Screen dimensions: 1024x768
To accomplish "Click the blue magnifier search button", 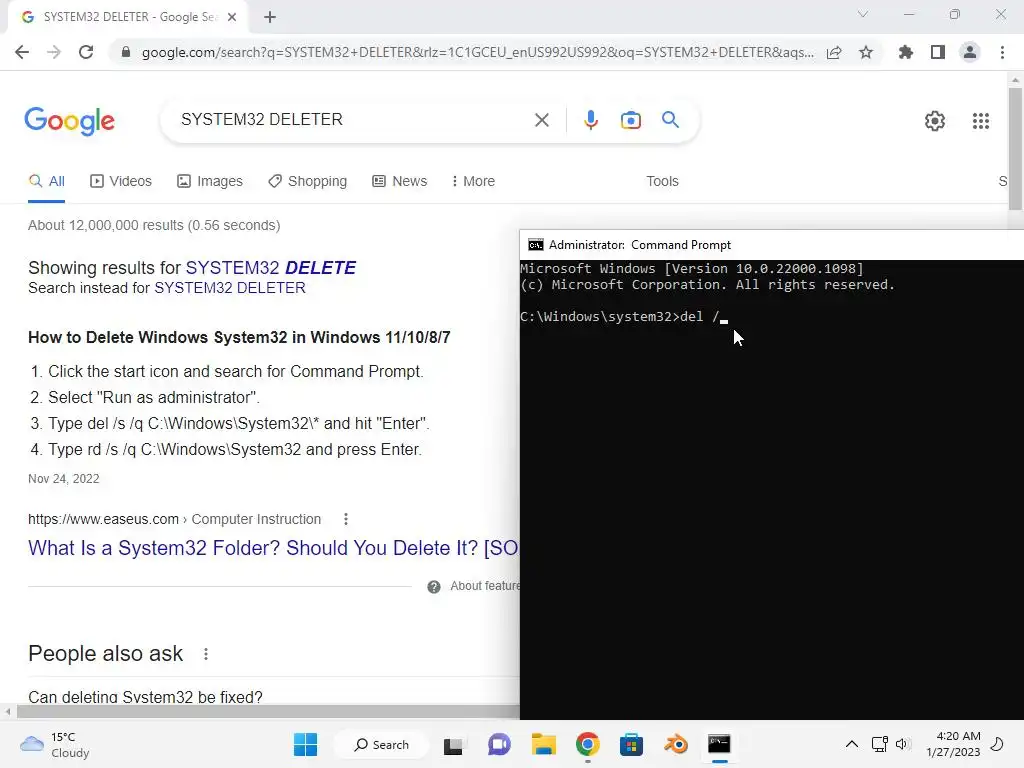I will point(670,120).
